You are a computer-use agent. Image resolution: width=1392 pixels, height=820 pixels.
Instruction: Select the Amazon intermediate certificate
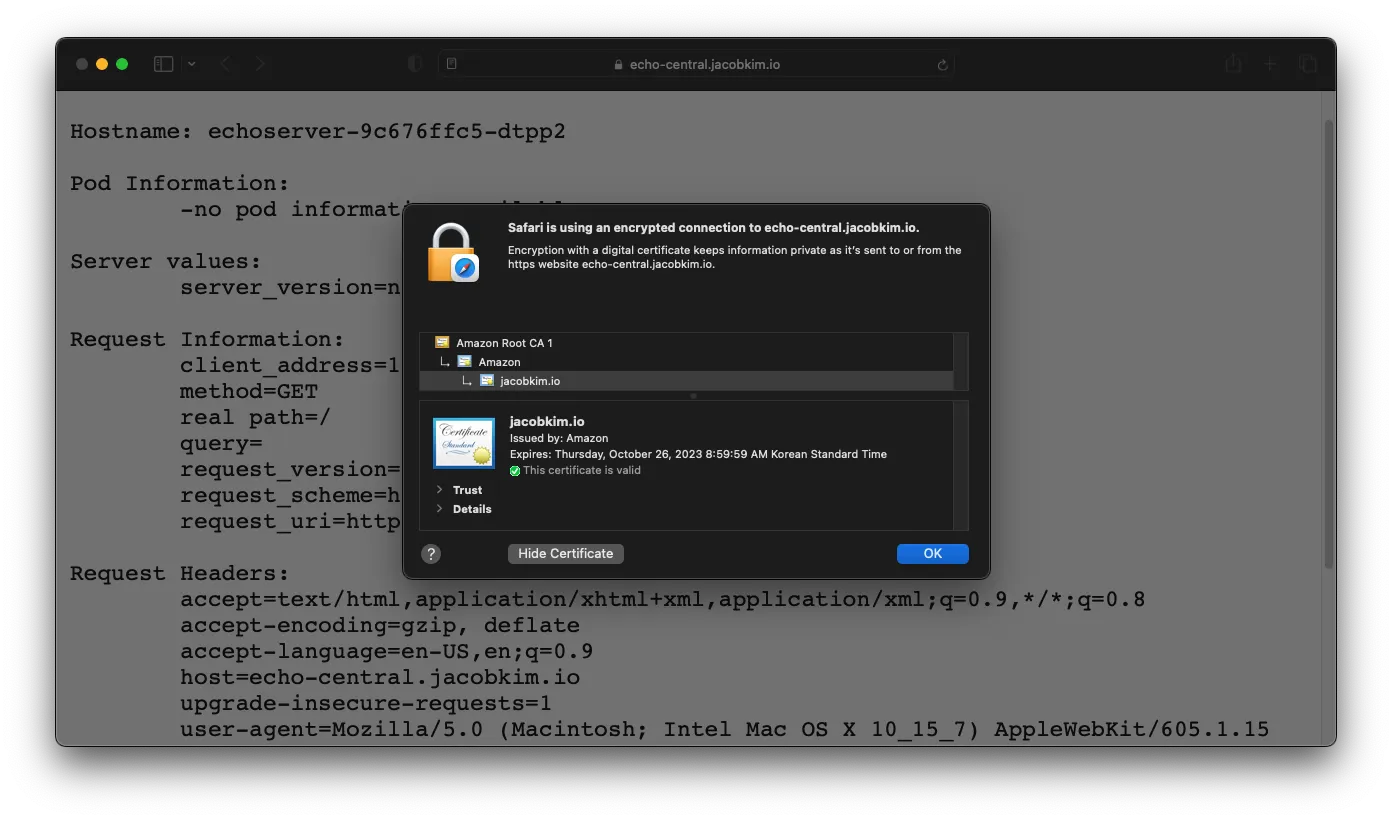[500, 361]
